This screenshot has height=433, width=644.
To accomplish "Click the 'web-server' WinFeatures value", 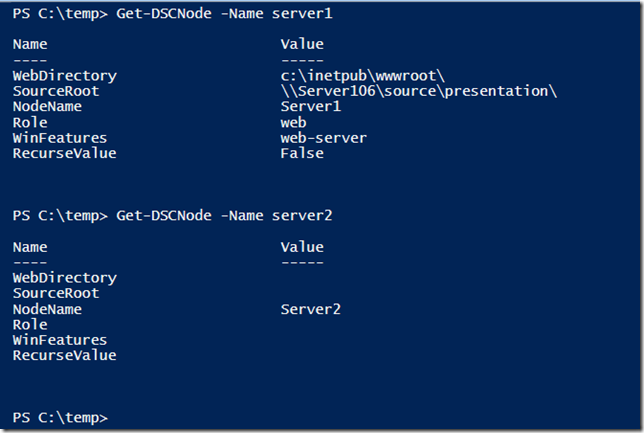I will 324,138.
